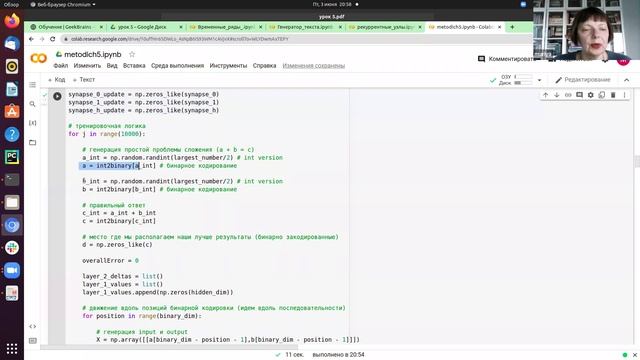This screenshot has height=360, width=640.
Task: Open the Вставка menu
Action: (x=134, y=66)
